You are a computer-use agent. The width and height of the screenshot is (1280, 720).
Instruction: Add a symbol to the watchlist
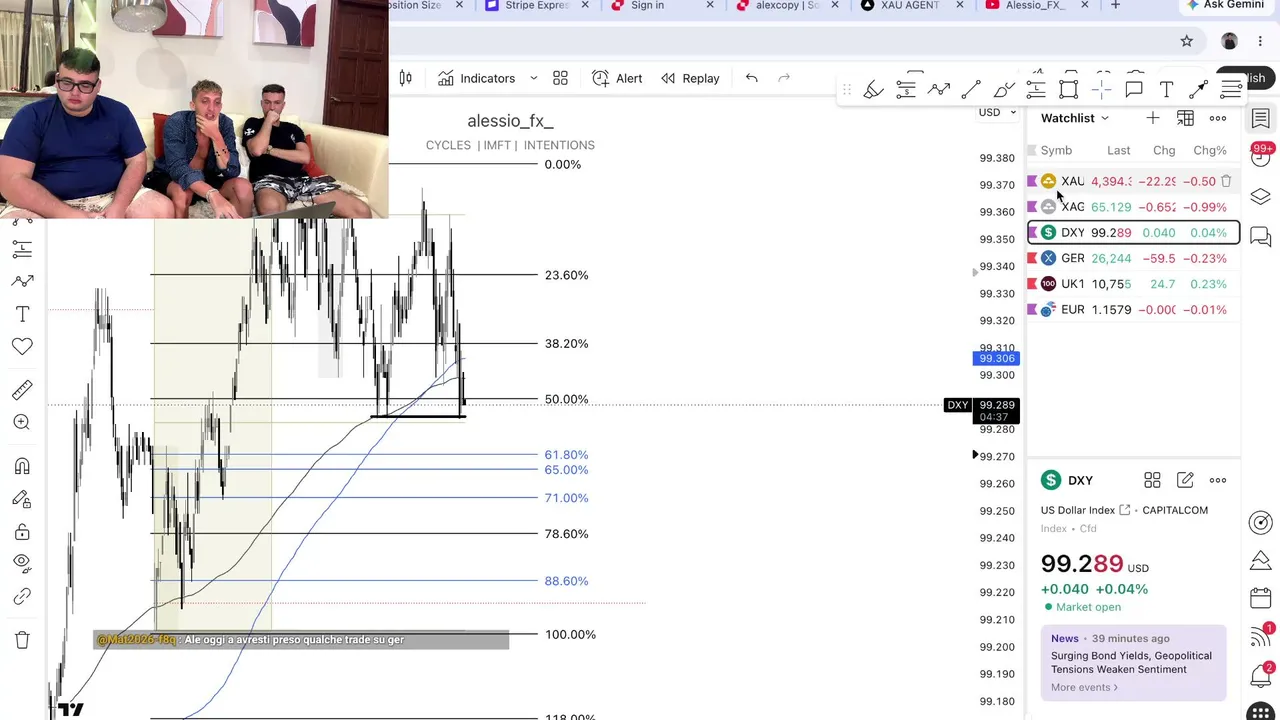(1152, 118)
